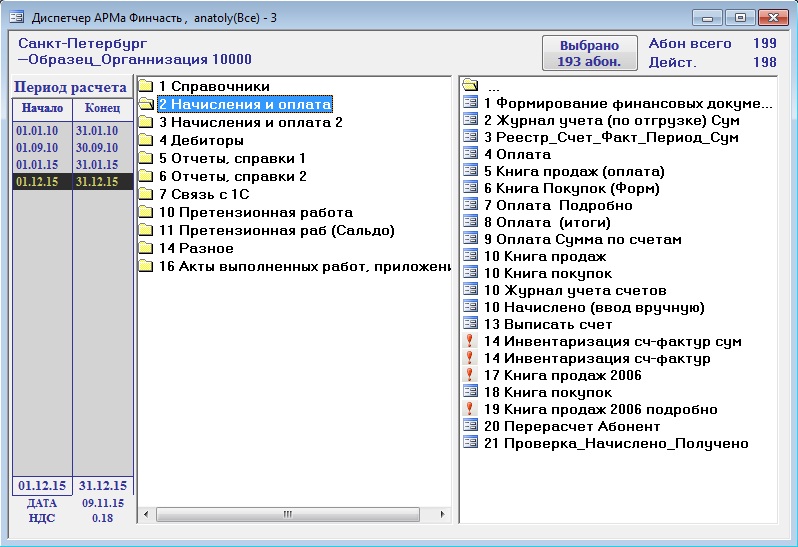The image size is (798, 547).
Task: Click red exclamation icon of 19 Книга продаж 2006 подробно
Action: click(x=470, y=409)
